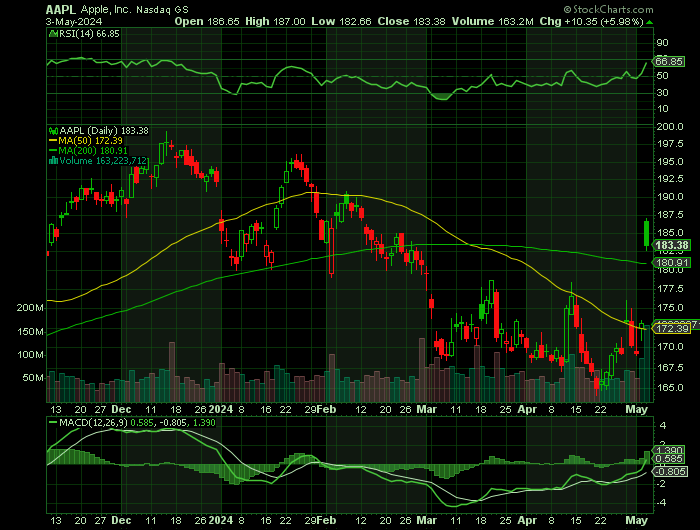700x530 pixels.
Task: Click the 175.0 price axis label
Action: [670, 308]
